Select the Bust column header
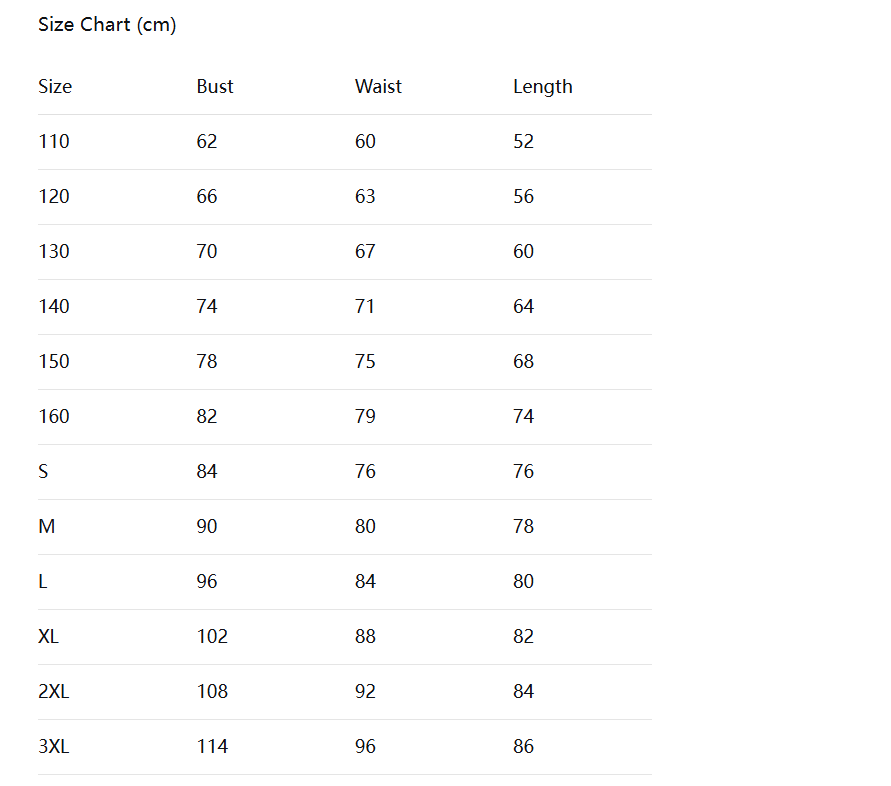This screenshot has height=786, width=891. (x=215, y=86)
